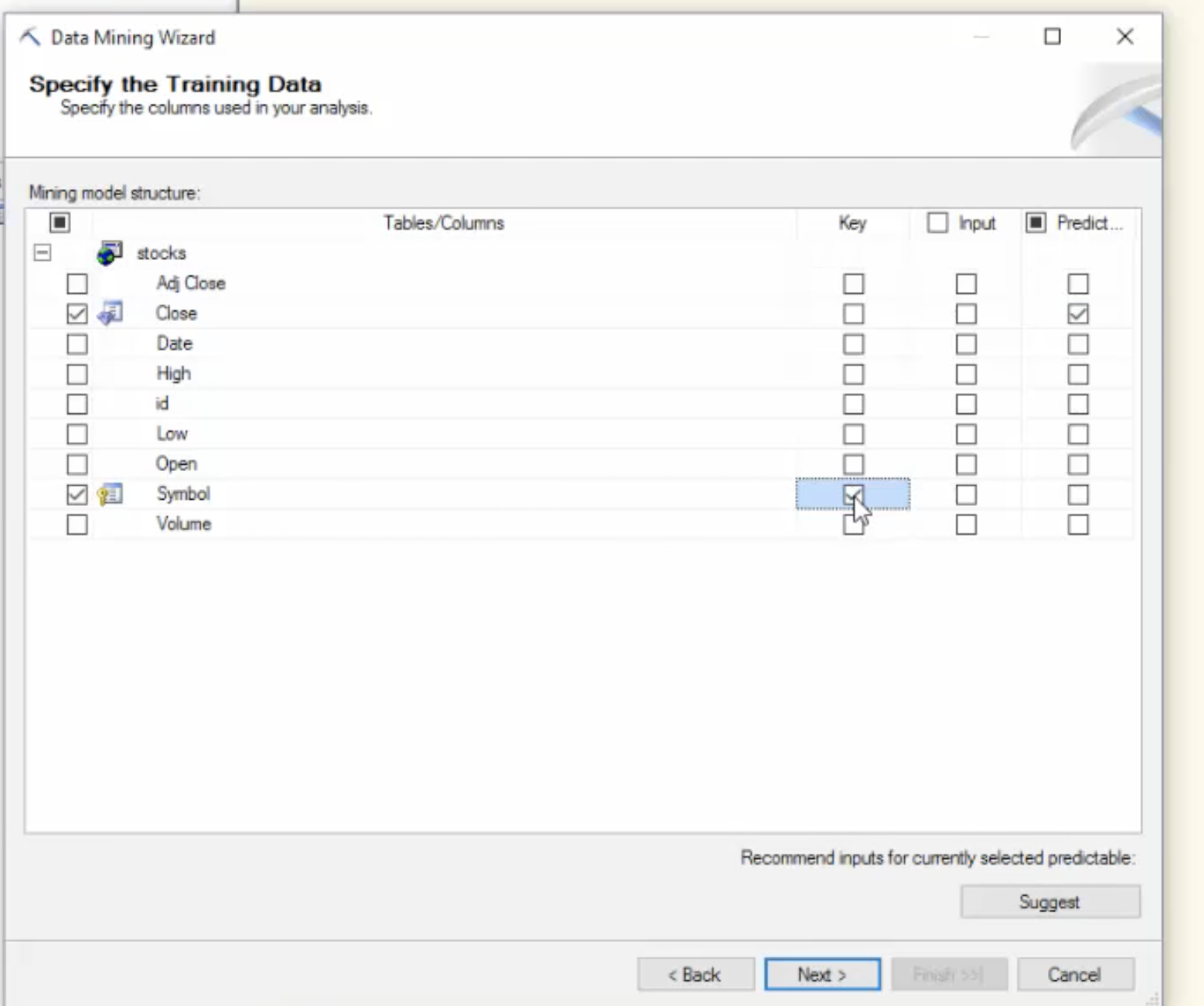
Task: Mark Adj Close as Key
Action: 853,284
